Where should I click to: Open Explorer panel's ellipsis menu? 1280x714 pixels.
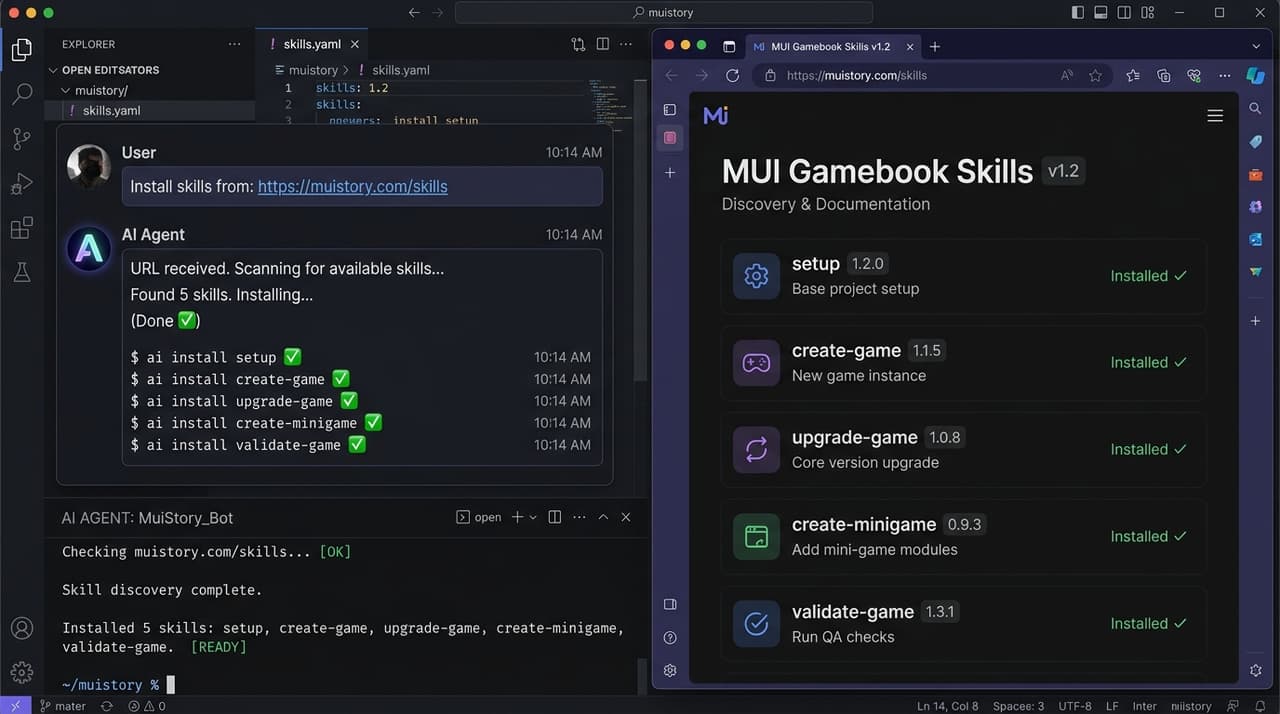coord(234,44)
